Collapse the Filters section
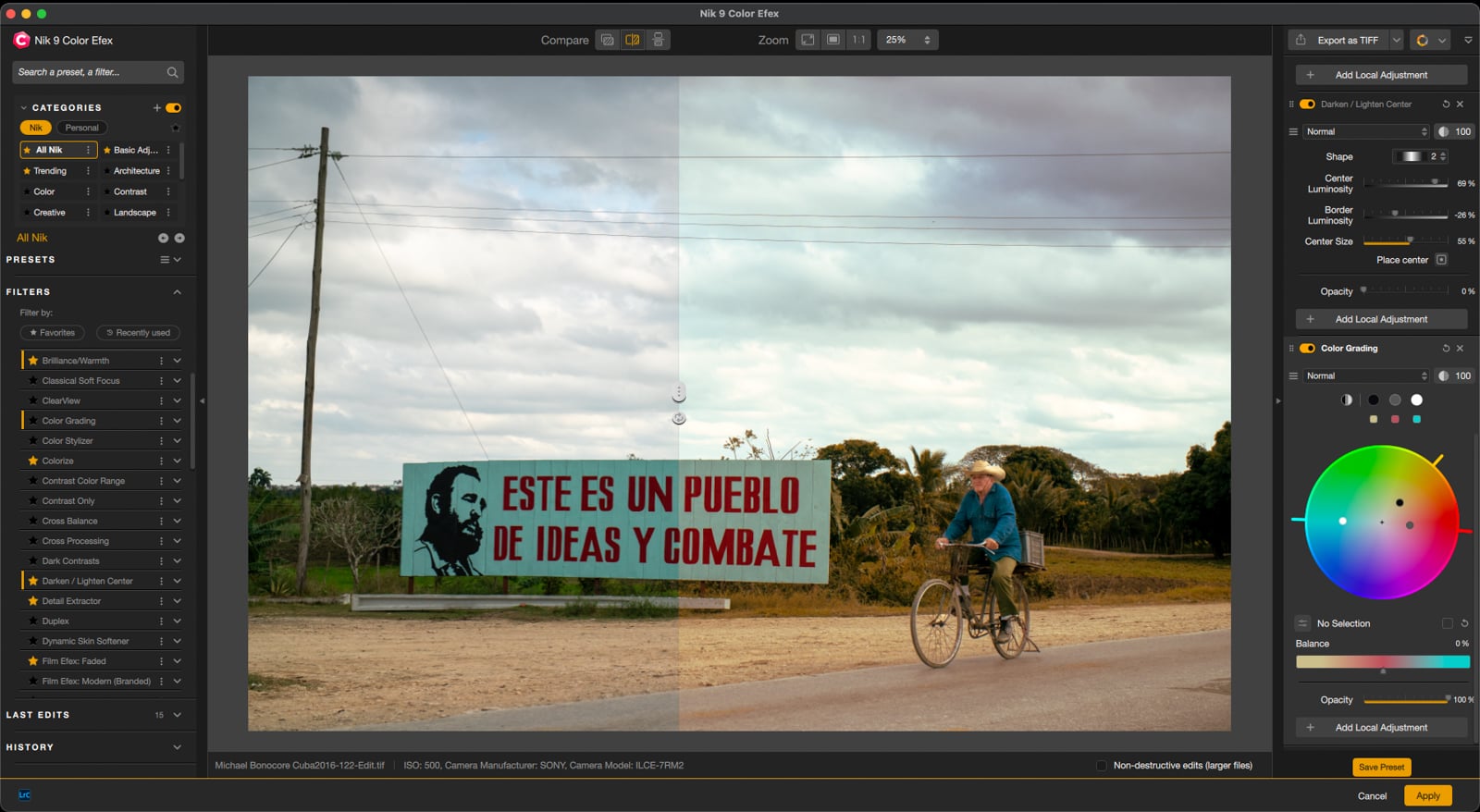This screenshot has height=812, width=1480. tap(178, 292)
